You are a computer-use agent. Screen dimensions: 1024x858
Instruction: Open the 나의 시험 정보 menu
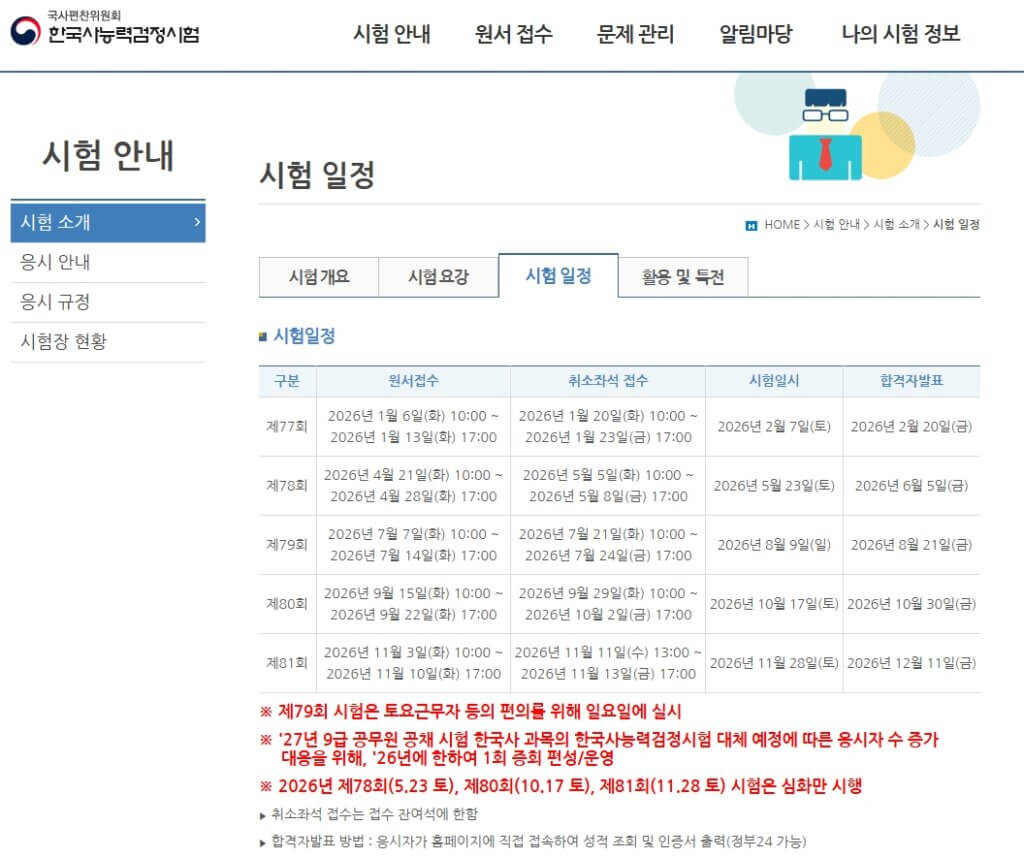901,33
